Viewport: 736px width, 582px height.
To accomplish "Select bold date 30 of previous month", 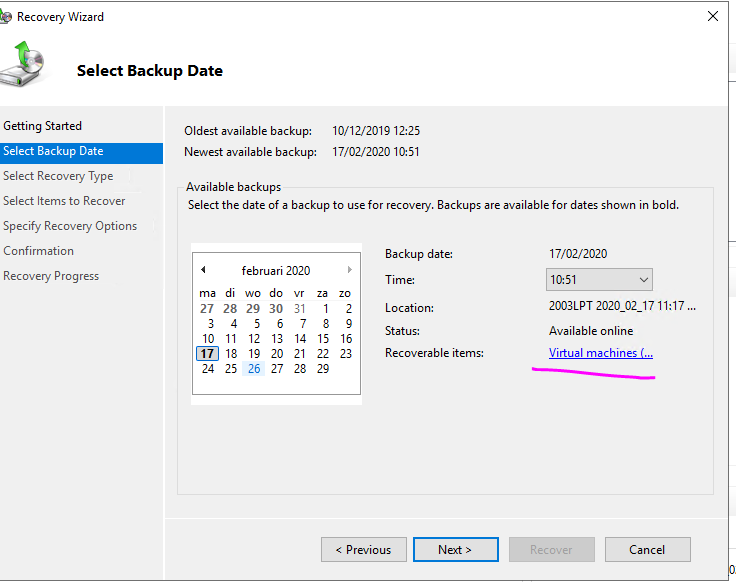I will pos(276,308).
